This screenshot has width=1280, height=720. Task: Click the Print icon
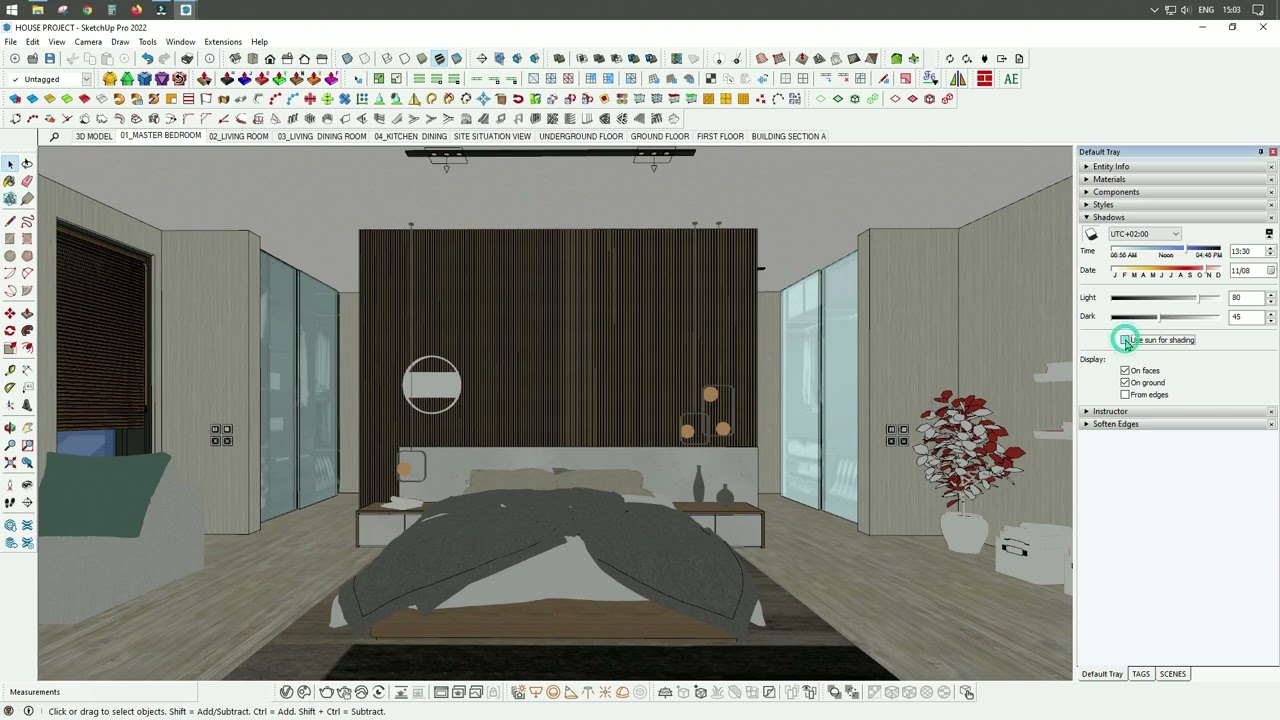click(187, 59)
